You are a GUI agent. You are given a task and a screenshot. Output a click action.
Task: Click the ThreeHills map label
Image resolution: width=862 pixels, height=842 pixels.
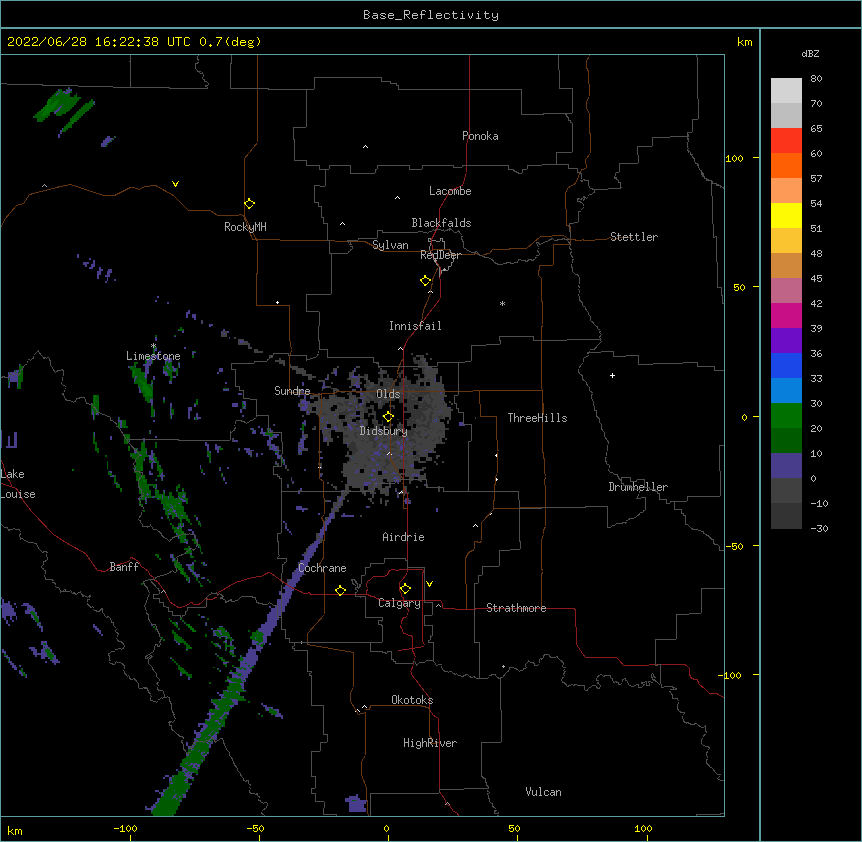point(537,418)
